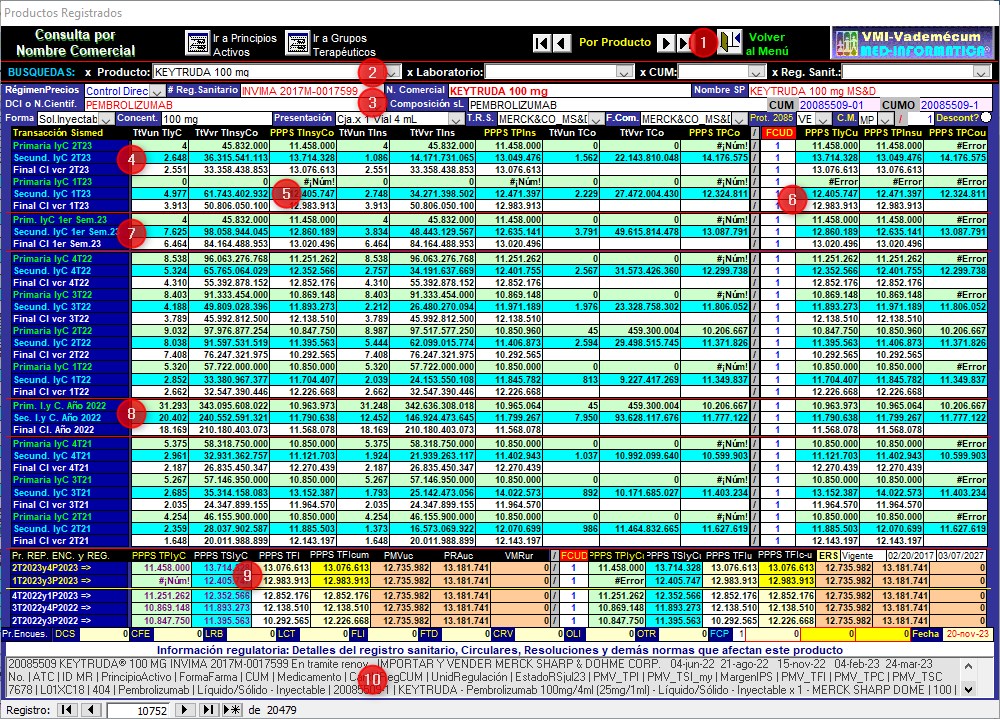The height and width of the screenshot is (719, 1000).
Task: Click the ERS start date 02/20/2017
Action: (x=909, y=556)
